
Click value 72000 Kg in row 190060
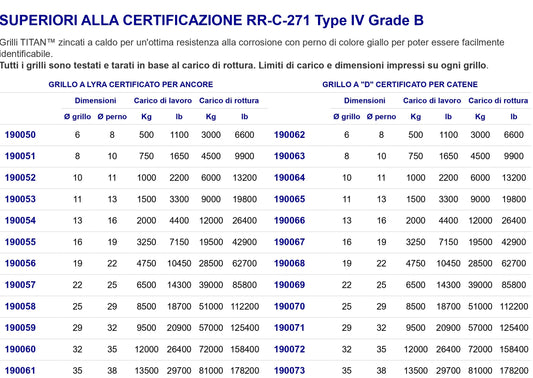point(211,349)
